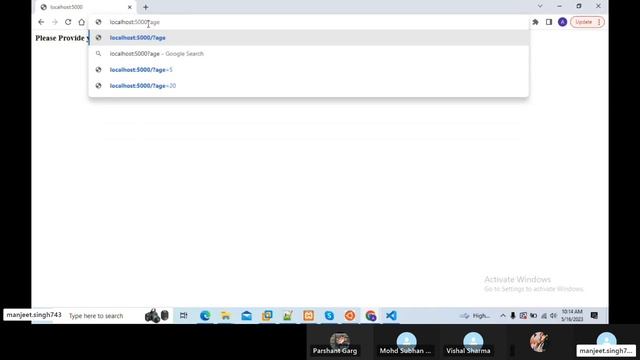The image size is (640, 360).
Task: Reload the localhost page
Action: tap(68, 22)
